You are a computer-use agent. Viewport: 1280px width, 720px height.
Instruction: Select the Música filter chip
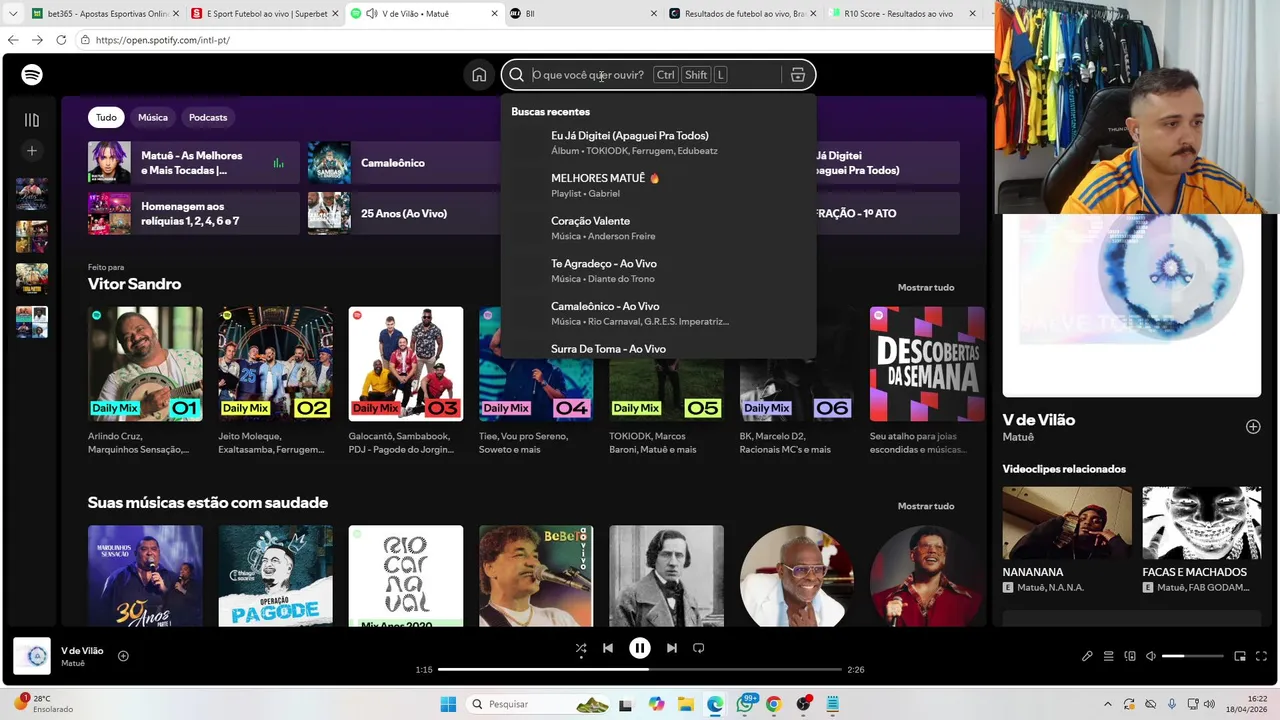pyautogui.click(x=153, y=117)
